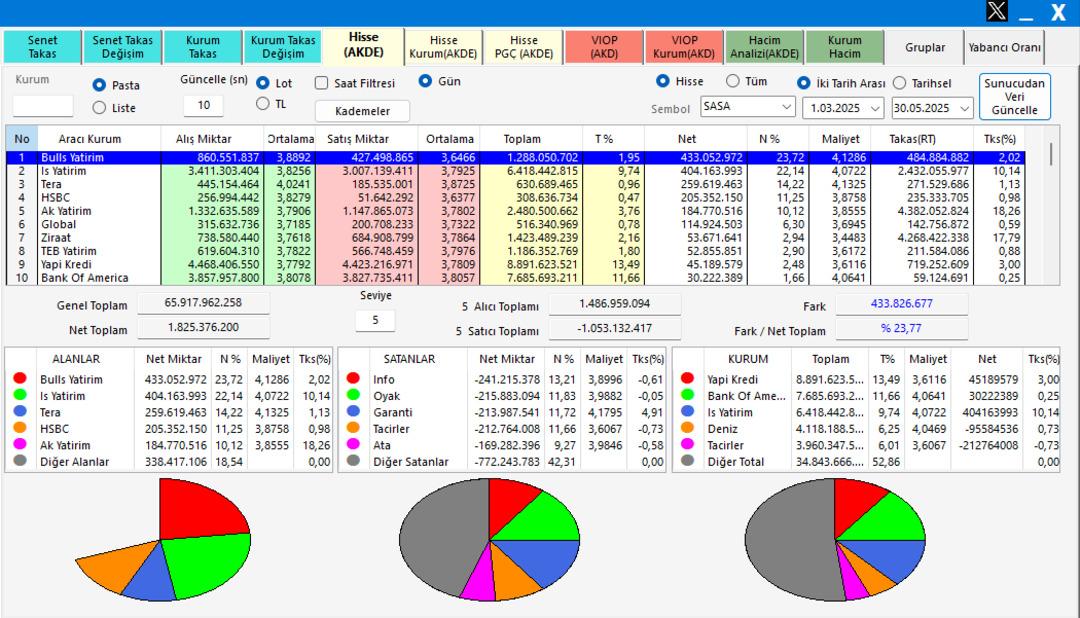Focus the Kurum input field
The width and height of the screenshot is (1080, 618).
pyautogui.click(x=43, y=106)
